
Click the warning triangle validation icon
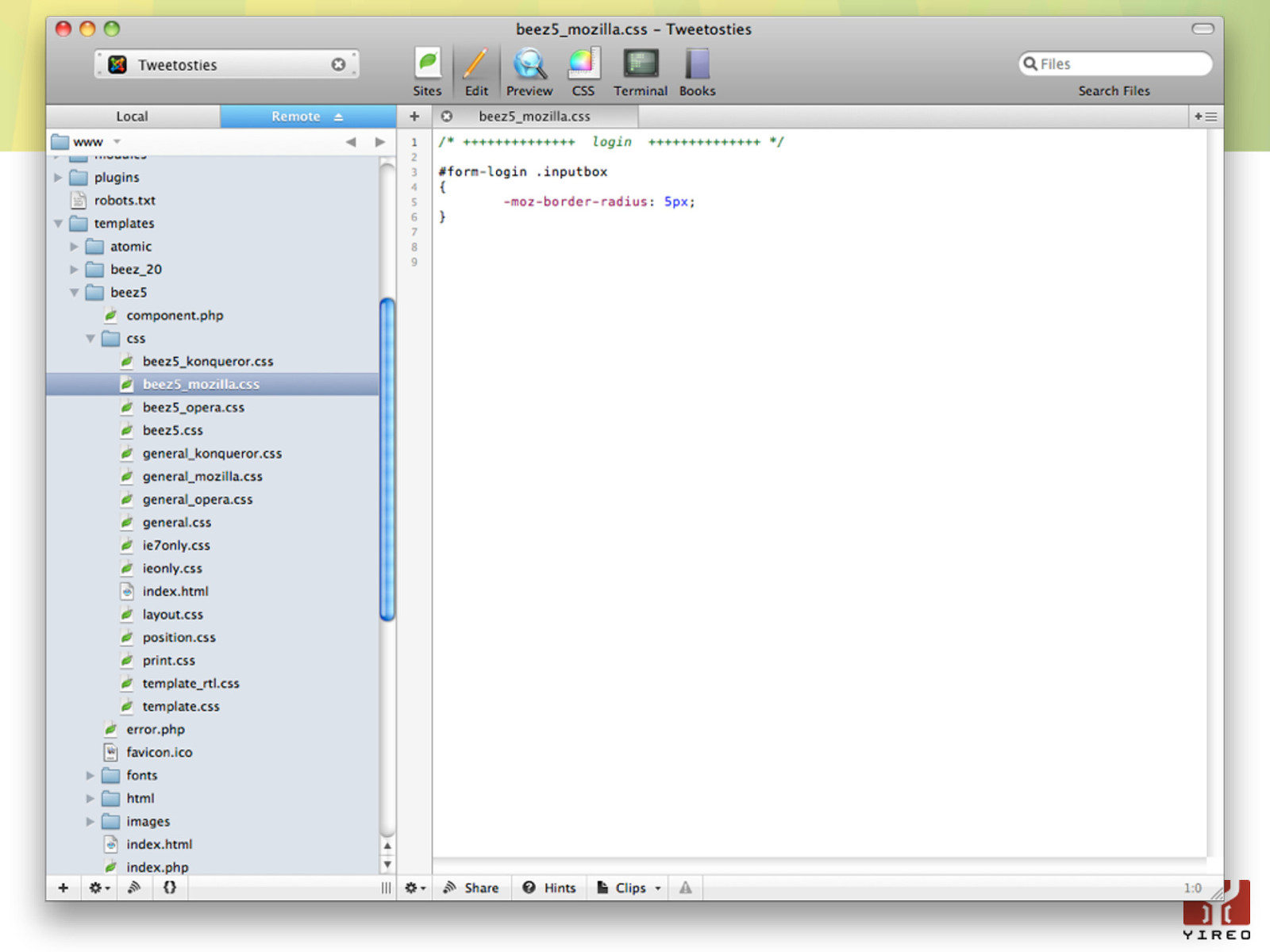click(686, 888)
